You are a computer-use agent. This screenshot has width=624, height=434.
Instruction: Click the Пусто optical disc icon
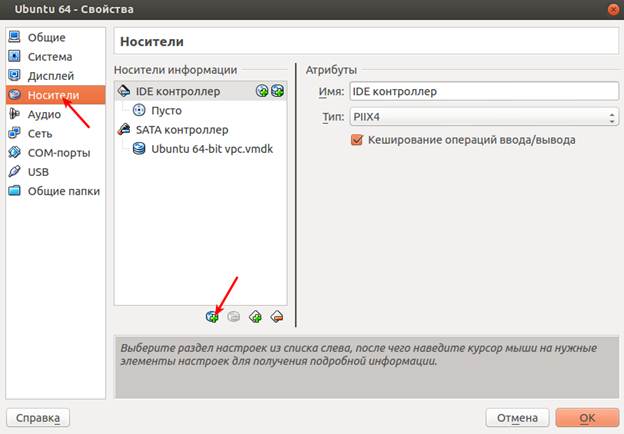point(139,110)
